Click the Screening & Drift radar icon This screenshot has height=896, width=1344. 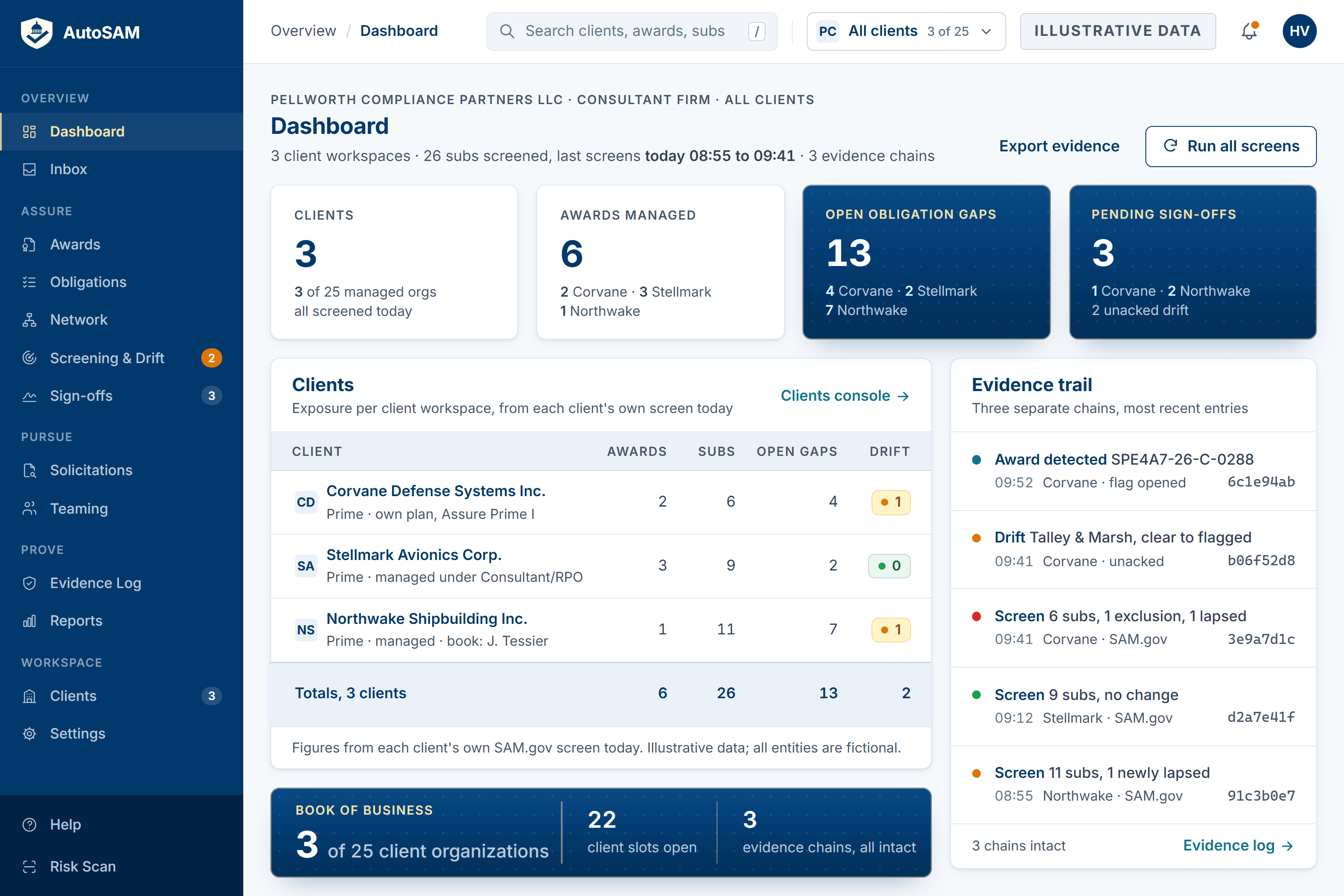pyautogui.click(x=29, y=358)
